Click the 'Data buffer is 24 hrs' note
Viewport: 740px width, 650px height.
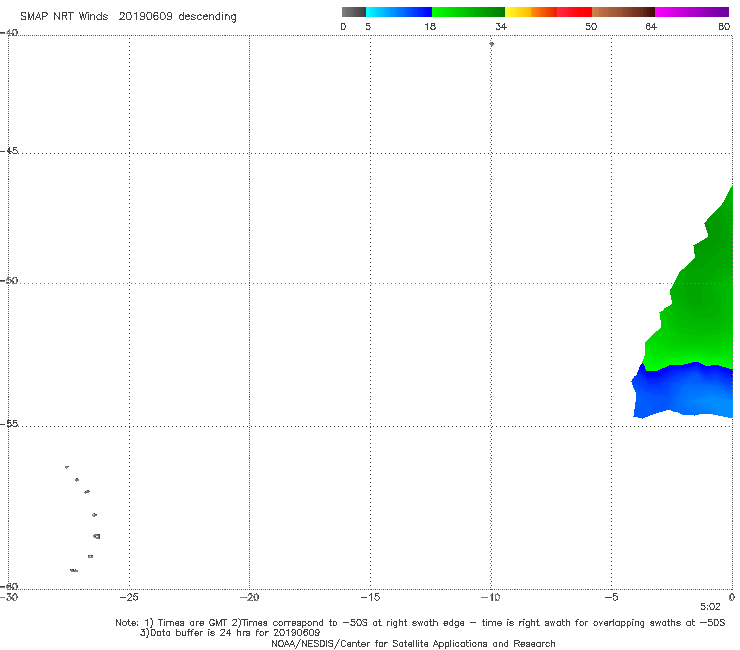pyautogui.click(x=230, y=633)
